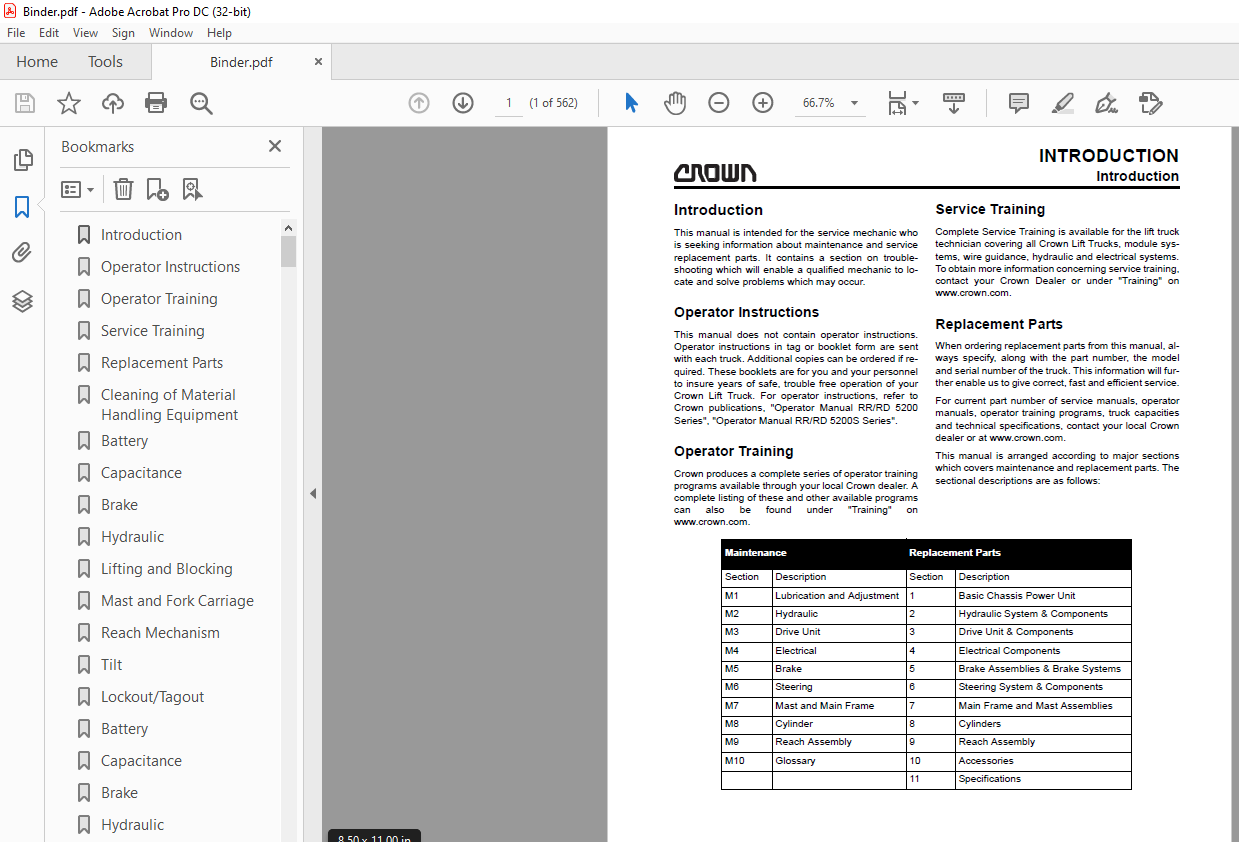The height and width of the screenshot is (842, 1239).
Task: Open the Sign document pen tool
Action: pyautogui.click(x=1106, y=103)
